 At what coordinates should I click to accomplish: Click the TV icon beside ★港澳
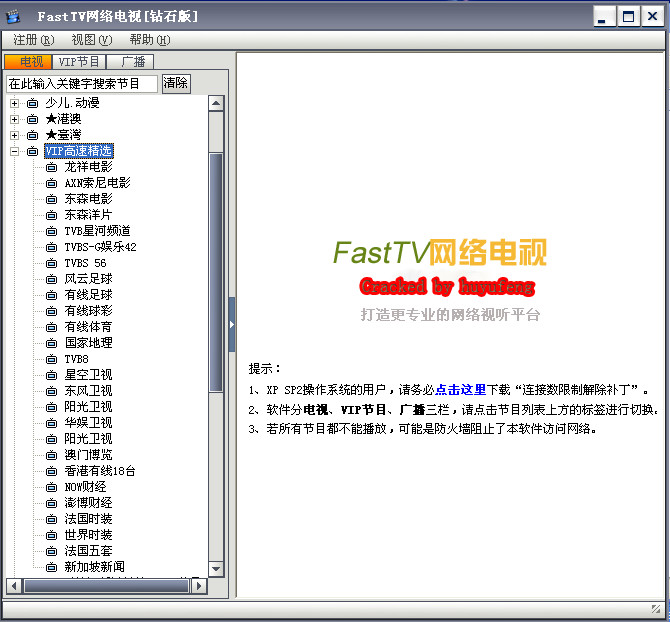(x=32, y=119)
